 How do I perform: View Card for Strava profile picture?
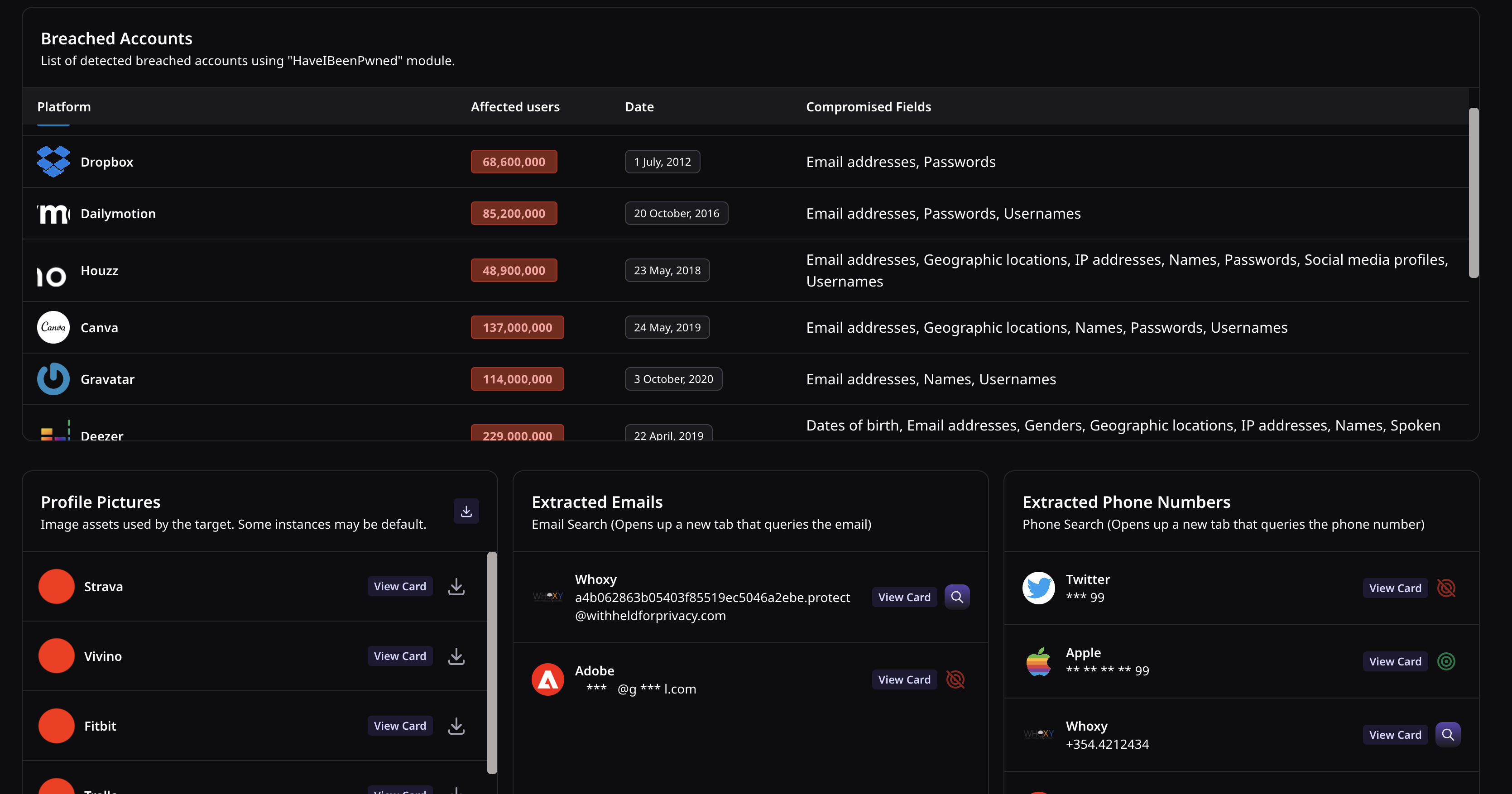400,586
